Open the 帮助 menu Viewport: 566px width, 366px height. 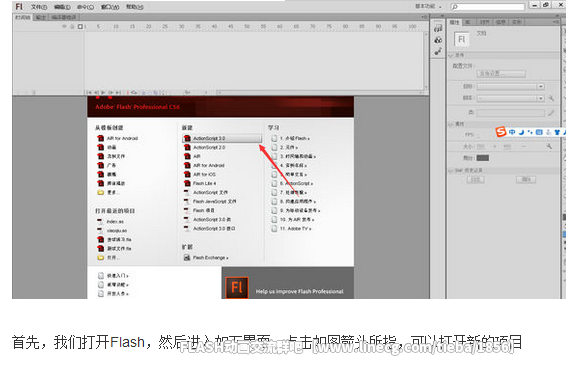coord(135,7)
